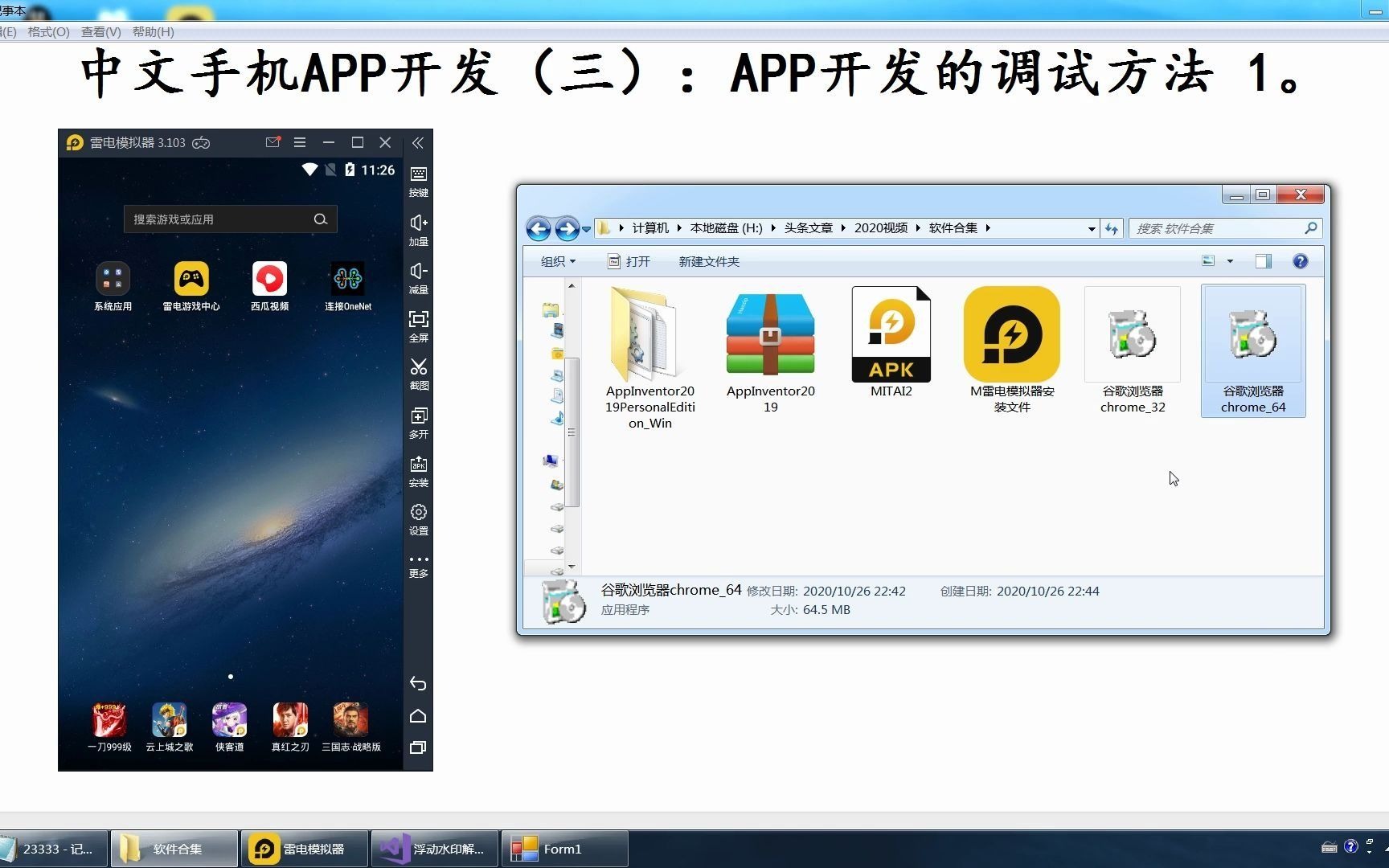Collapse the emulator sidebar with double chevron
Viewport: 1389px width, 868px height.
[x=418, y=143]
